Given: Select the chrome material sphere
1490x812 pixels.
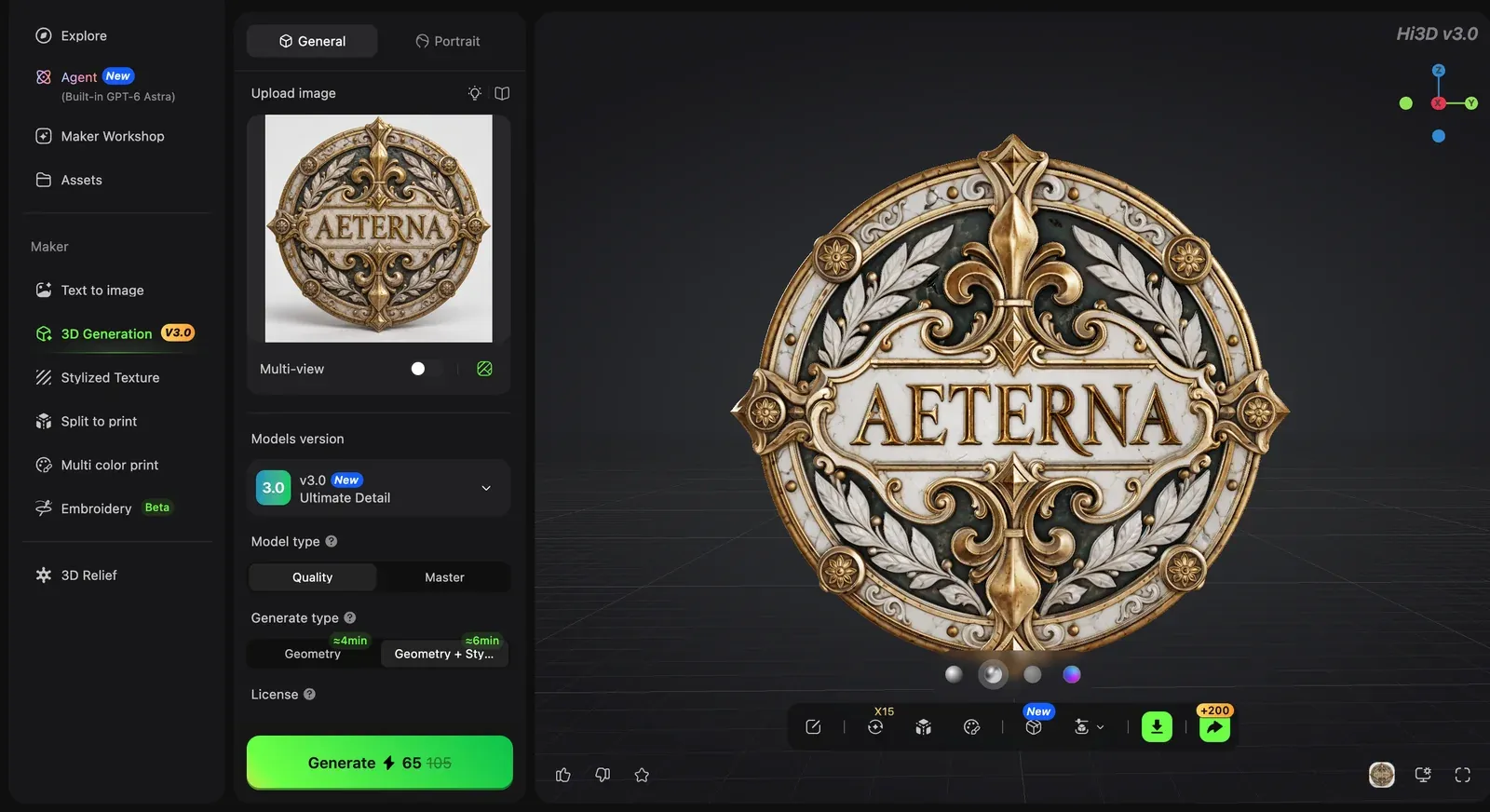Looking at the screenshot, I should (993, 674).
